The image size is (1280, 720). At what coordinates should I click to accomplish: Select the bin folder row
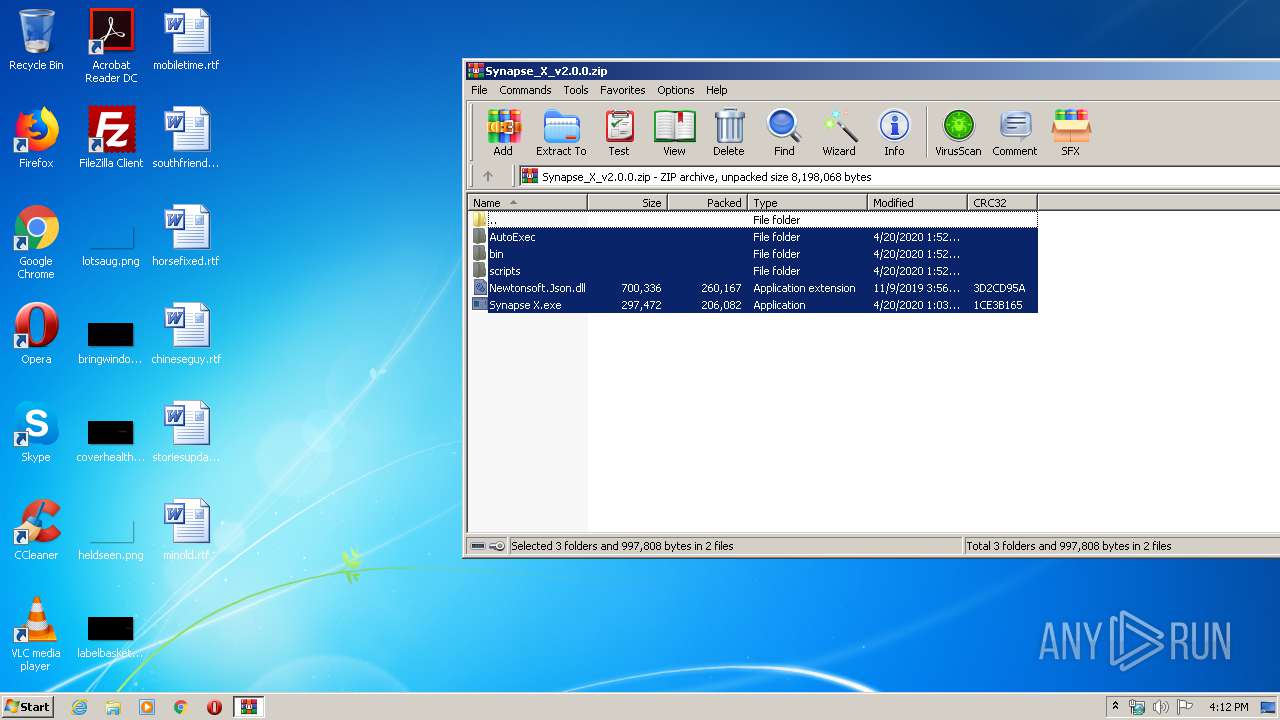pyautogui.click(x=753, y=254)
